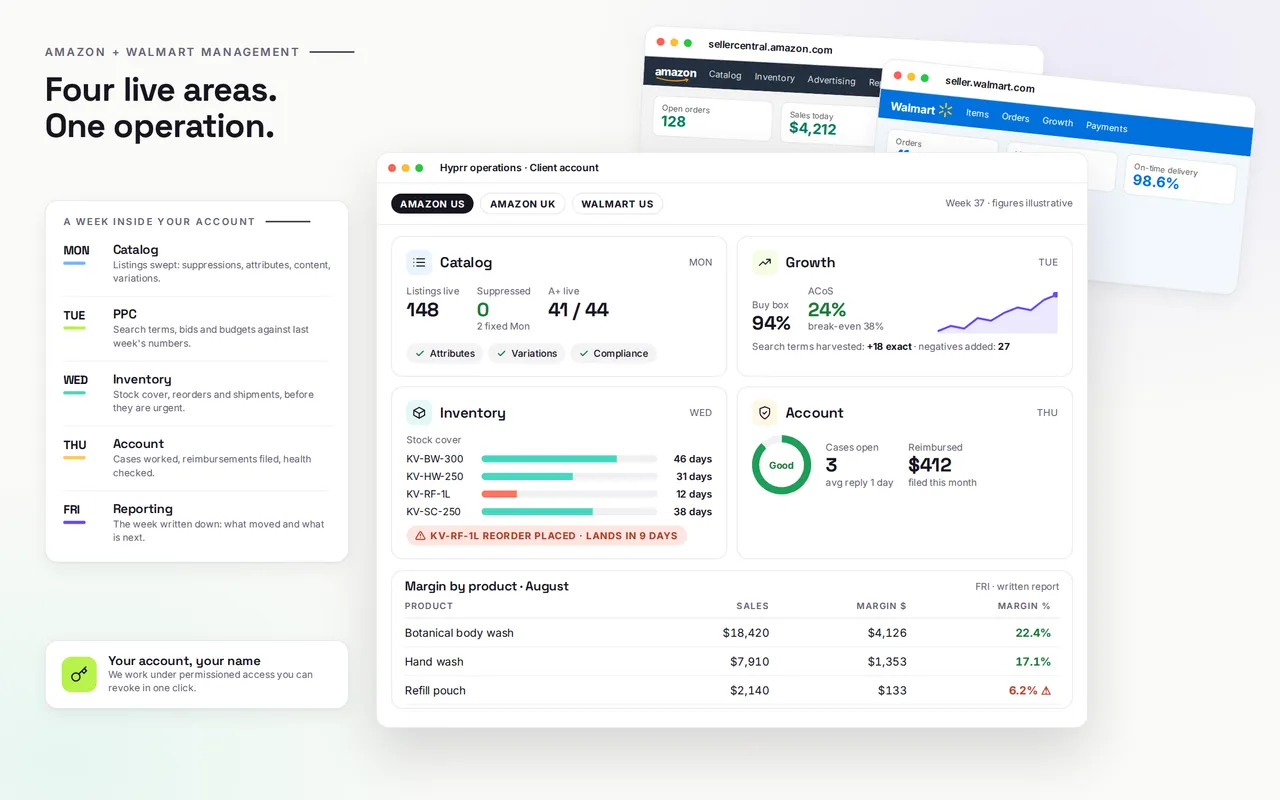Click the $4,212 sales today value
The width and height of the screenshot is (1280, 800).
click(812, 128)
